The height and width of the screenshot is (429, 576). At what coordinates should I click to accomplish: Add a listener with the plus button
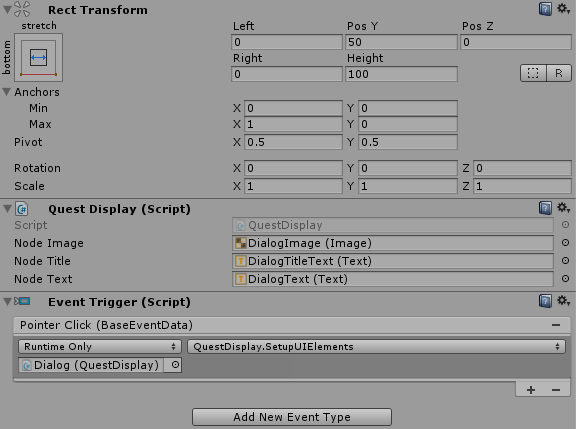[x=530, y=390]
